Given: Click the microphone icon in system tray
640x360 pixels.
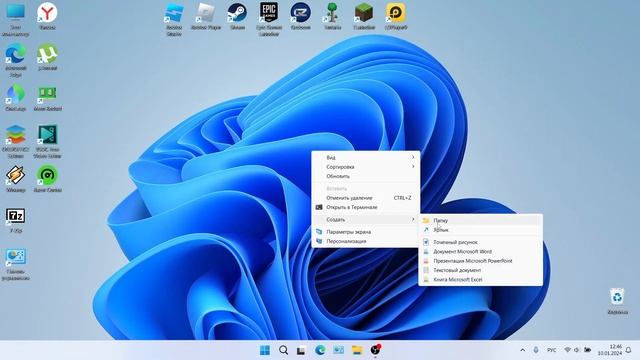Looking at the screenshot, I should (x=536, y=350).
